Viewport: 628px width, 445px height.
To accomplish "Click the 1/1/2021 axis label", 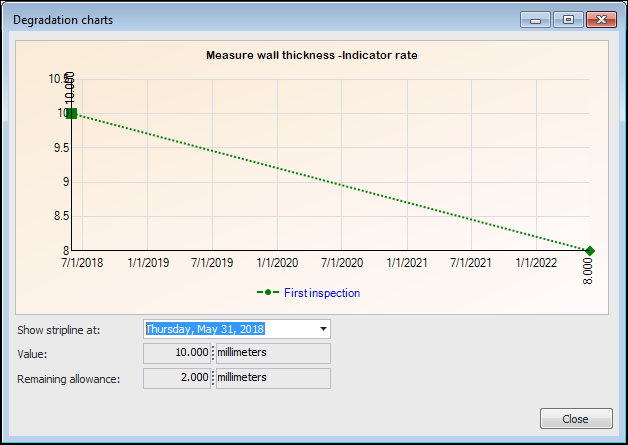I will pos(407,263).
